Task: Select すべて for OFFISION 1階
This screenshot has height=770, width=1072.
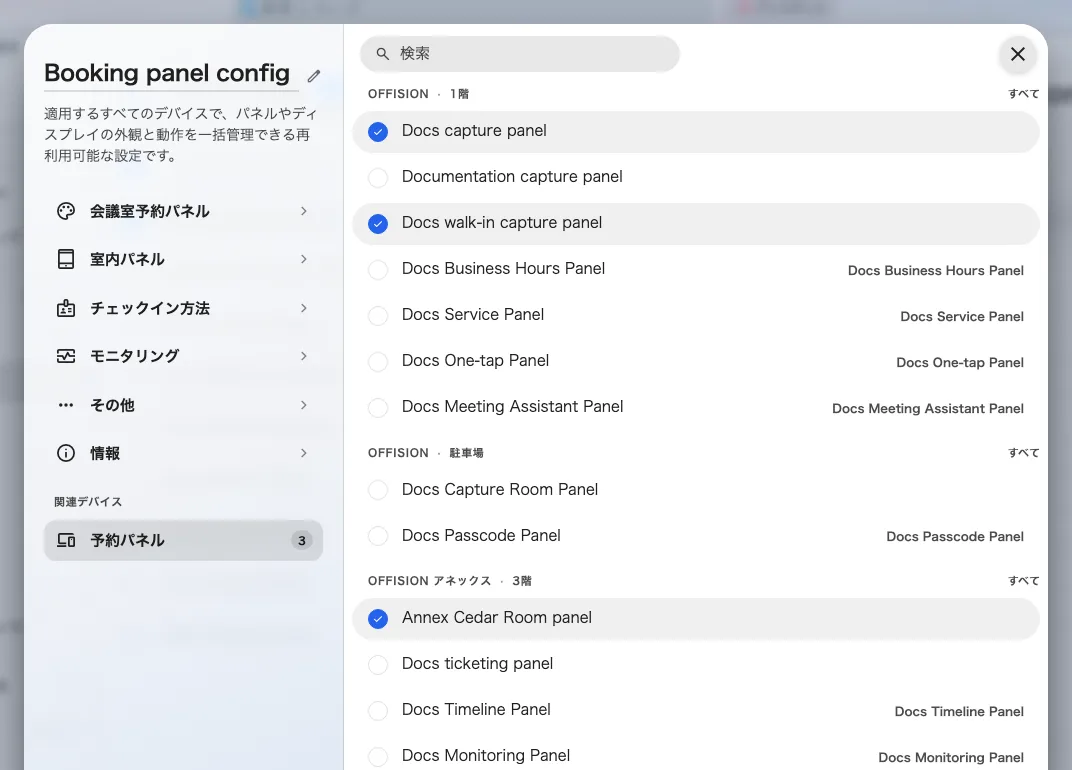Action: point(1023,94)
